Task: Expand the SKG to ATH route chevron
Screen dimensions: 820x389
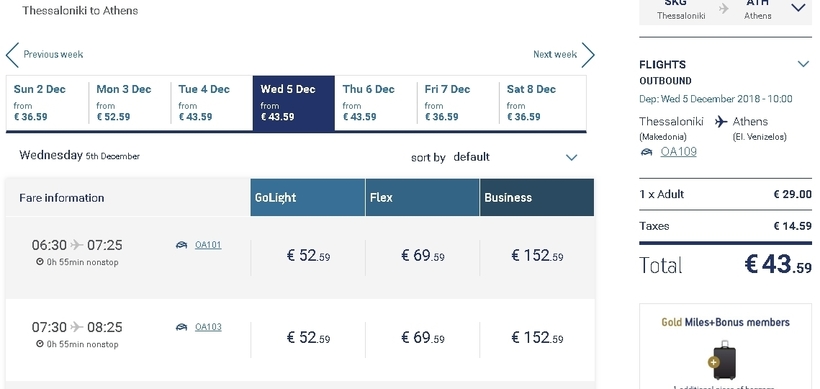Action: coord(799,8)
